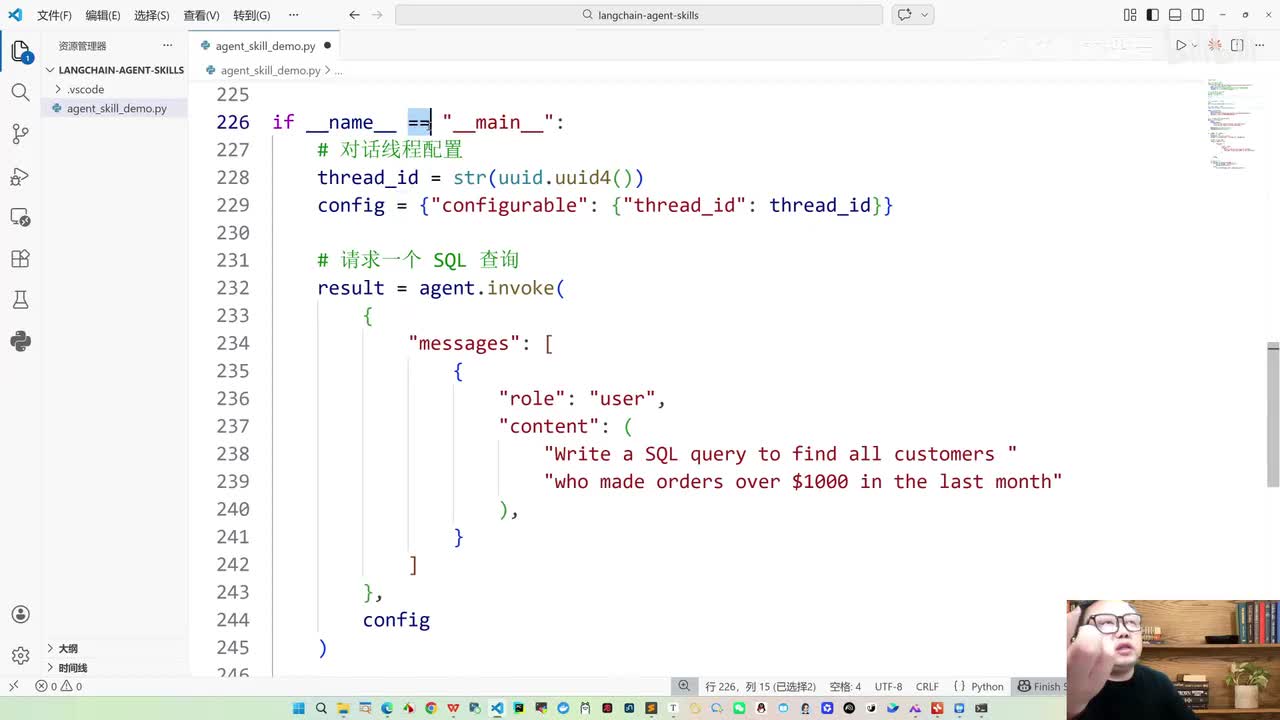Click the thread_id assignment on line 228
The height and width of the screenshot is (720, 1280).
[481, 177]
